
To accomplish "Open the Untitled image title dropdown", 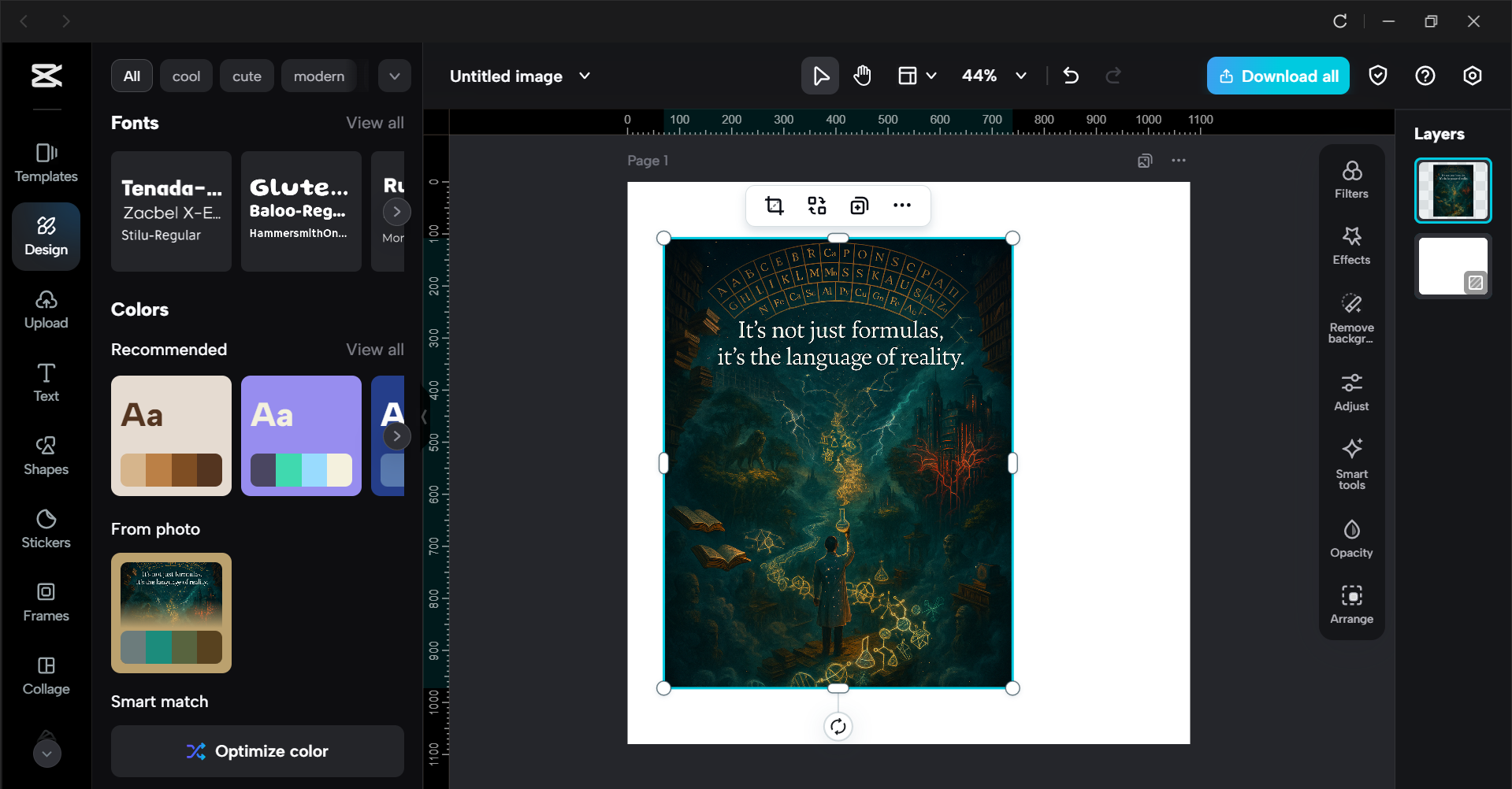I will click(584, 76).
